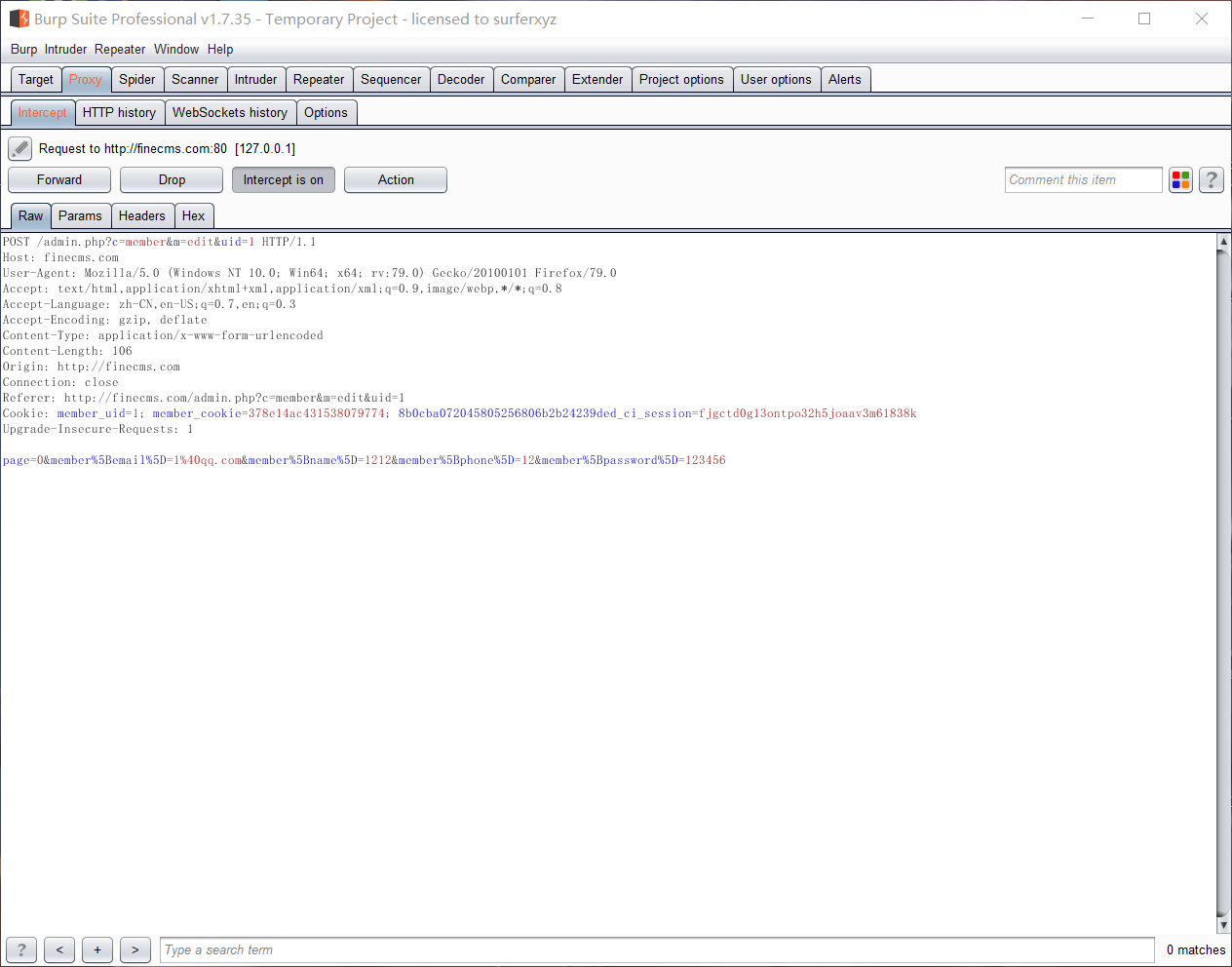Select the Raw request view tab

tap(31, 216)
